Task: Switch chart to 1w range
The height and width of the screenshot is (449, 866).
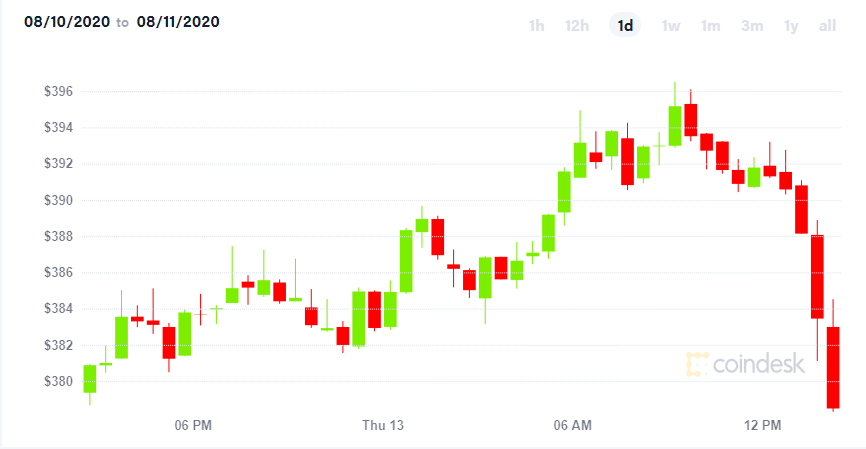Action: tap(670, 26)
